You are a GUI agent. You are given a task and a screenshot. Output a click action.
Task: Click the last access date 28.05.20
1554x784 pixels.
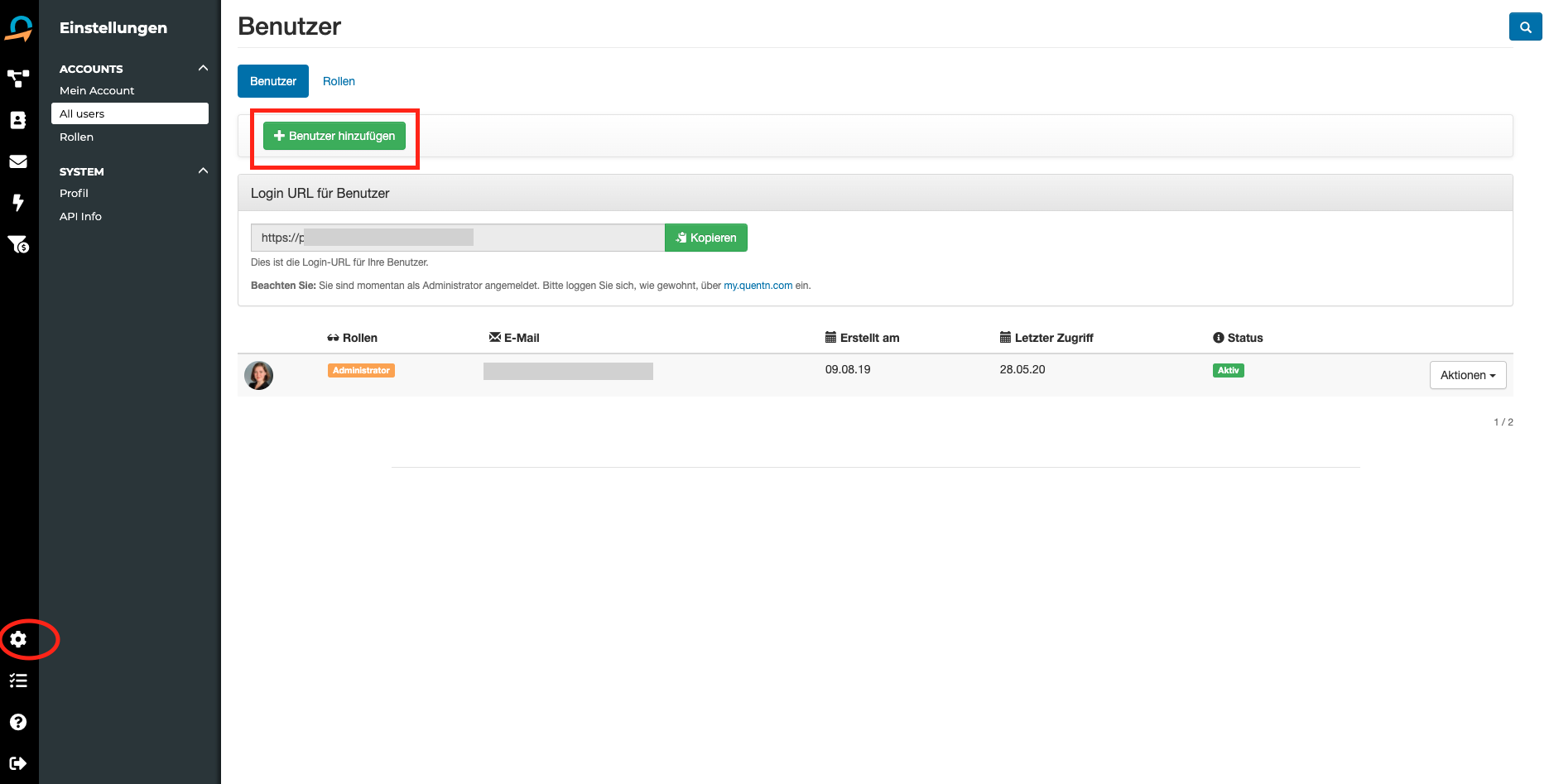point(1022,369)
